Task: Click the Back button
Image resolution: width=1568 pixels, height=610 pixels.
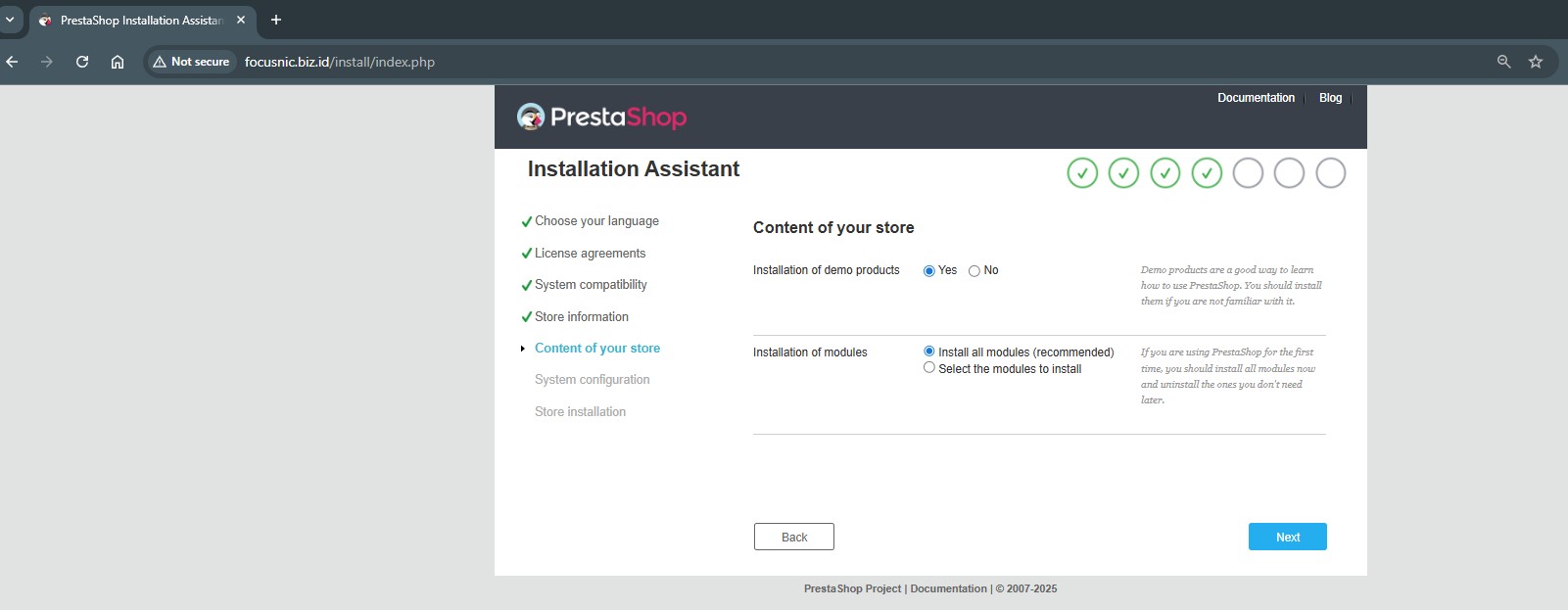Action: pos(794,537)
